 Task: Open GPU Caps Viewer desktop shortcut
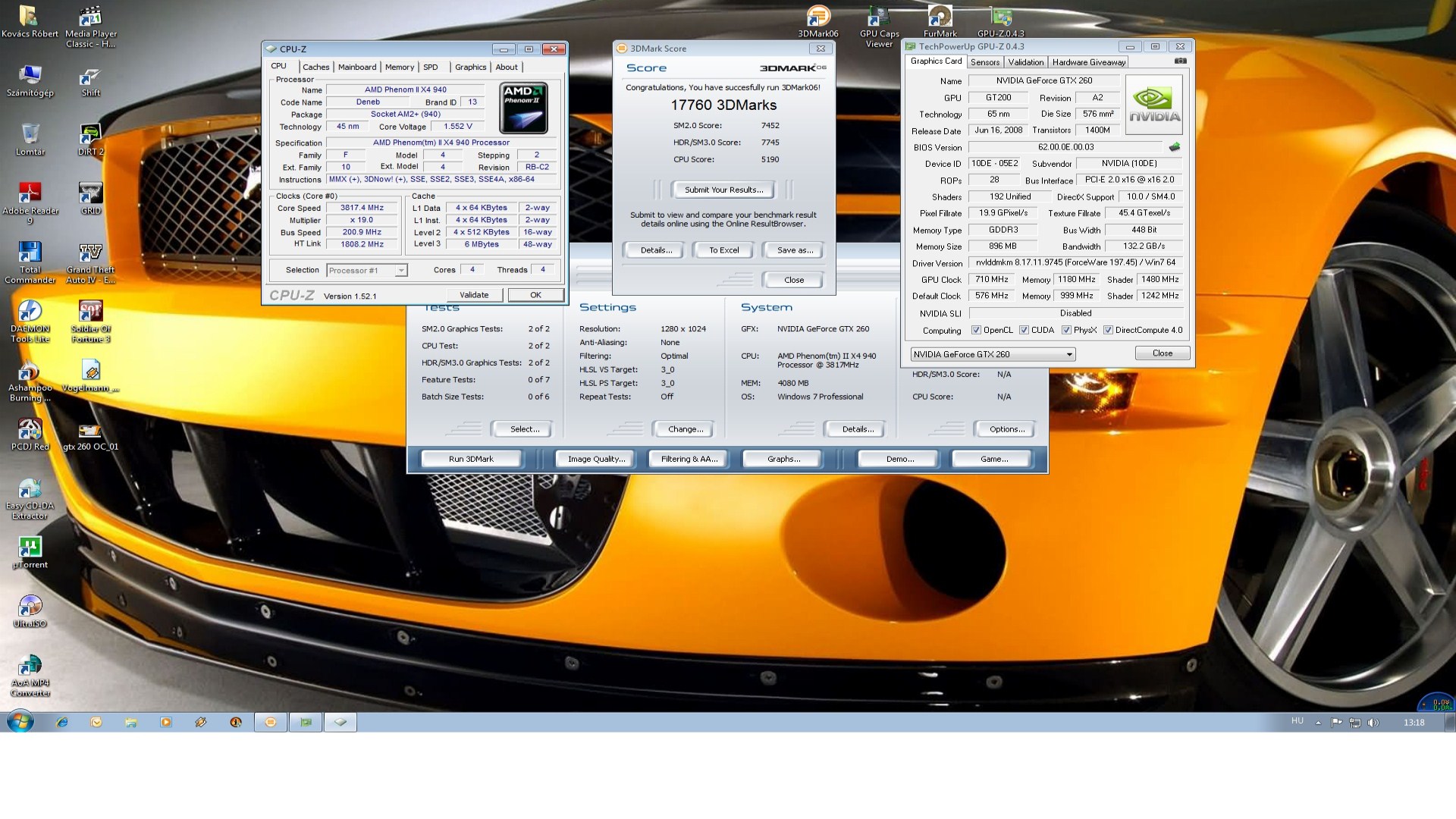click(x=879, y=27)
